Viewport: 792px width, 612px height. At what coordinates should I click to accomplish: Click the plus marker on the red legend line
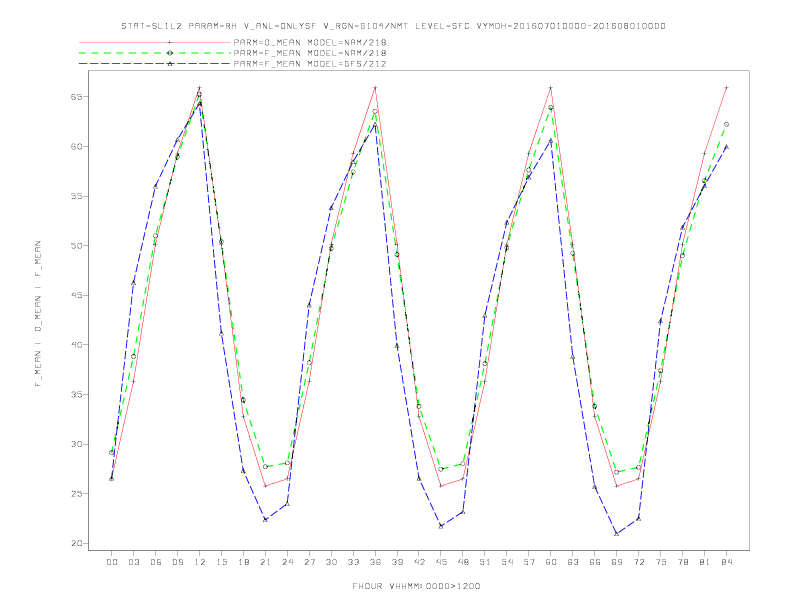pyautogui.click(x=170, y=42)
